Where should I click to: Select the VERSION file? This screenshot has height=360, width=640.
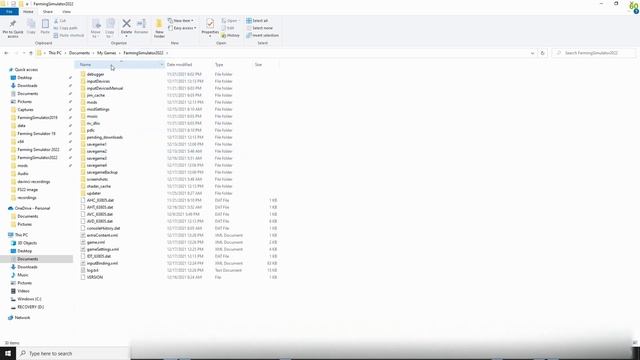(95, 277)
